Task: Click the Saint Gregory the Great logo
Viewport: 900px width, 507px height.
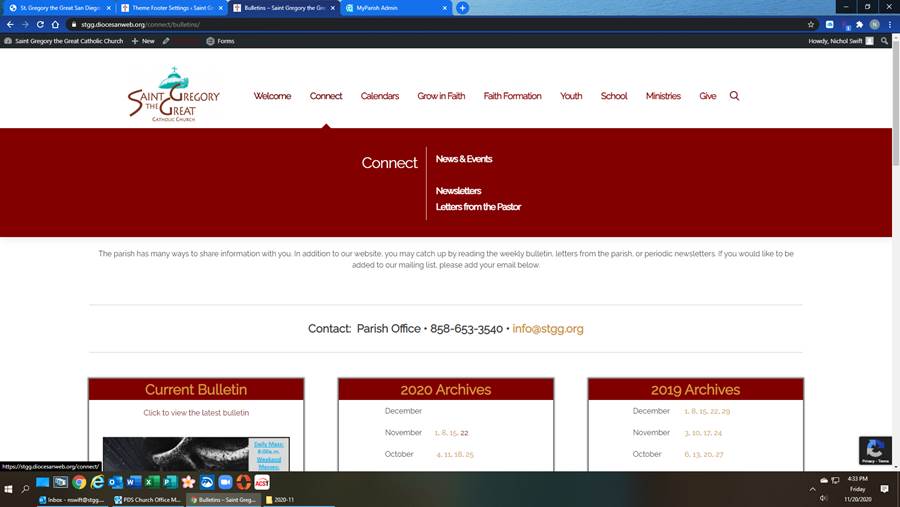Action: coord(173,95)
